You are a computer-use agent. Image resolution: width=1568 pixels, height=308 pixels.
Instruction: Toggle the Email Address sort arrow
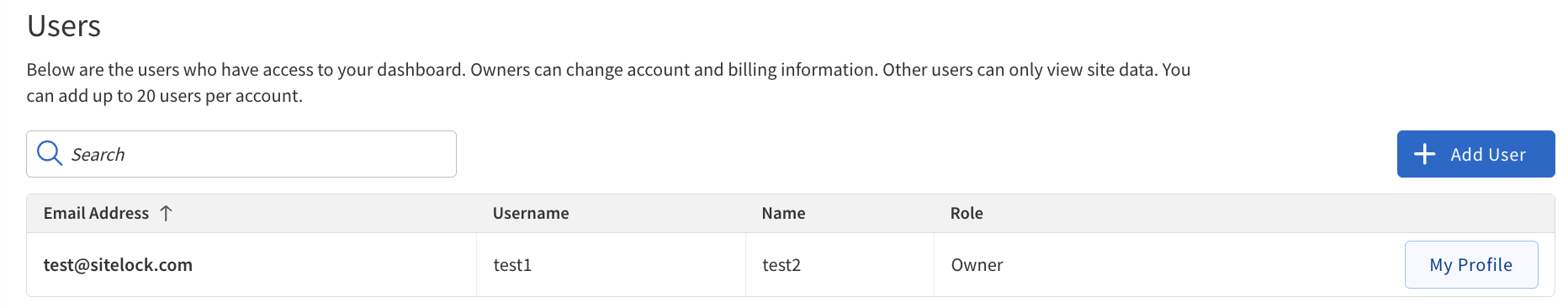coord(166,213)
